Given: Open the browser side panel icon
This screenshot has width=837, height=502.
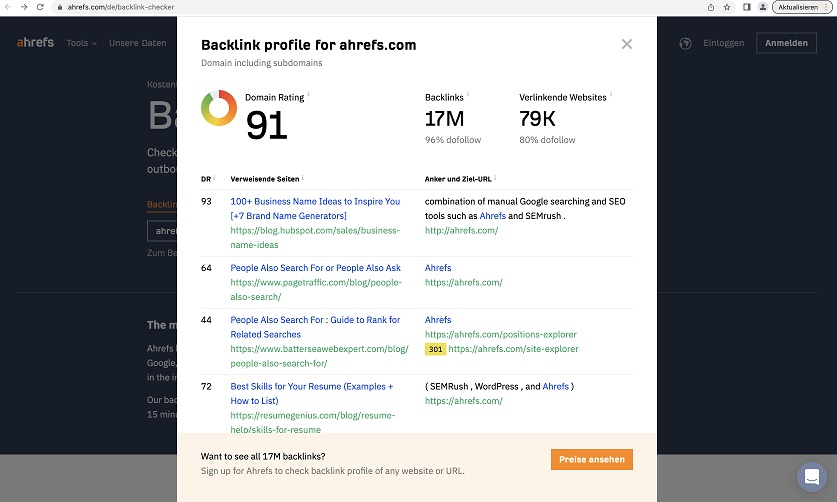Looking at the screenshot, I should coord(747,7).
